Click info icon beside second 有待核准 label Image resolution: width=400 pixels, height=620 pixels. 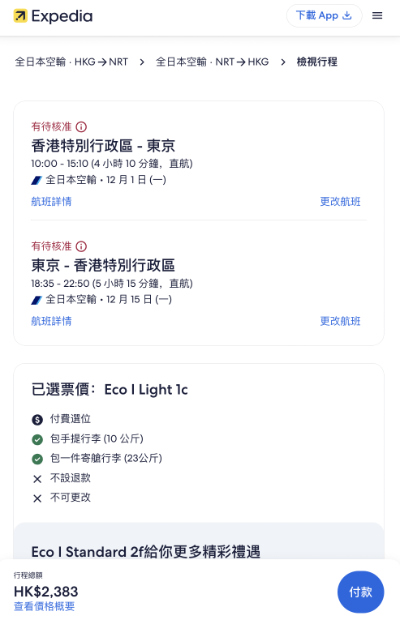click(81, 246)
